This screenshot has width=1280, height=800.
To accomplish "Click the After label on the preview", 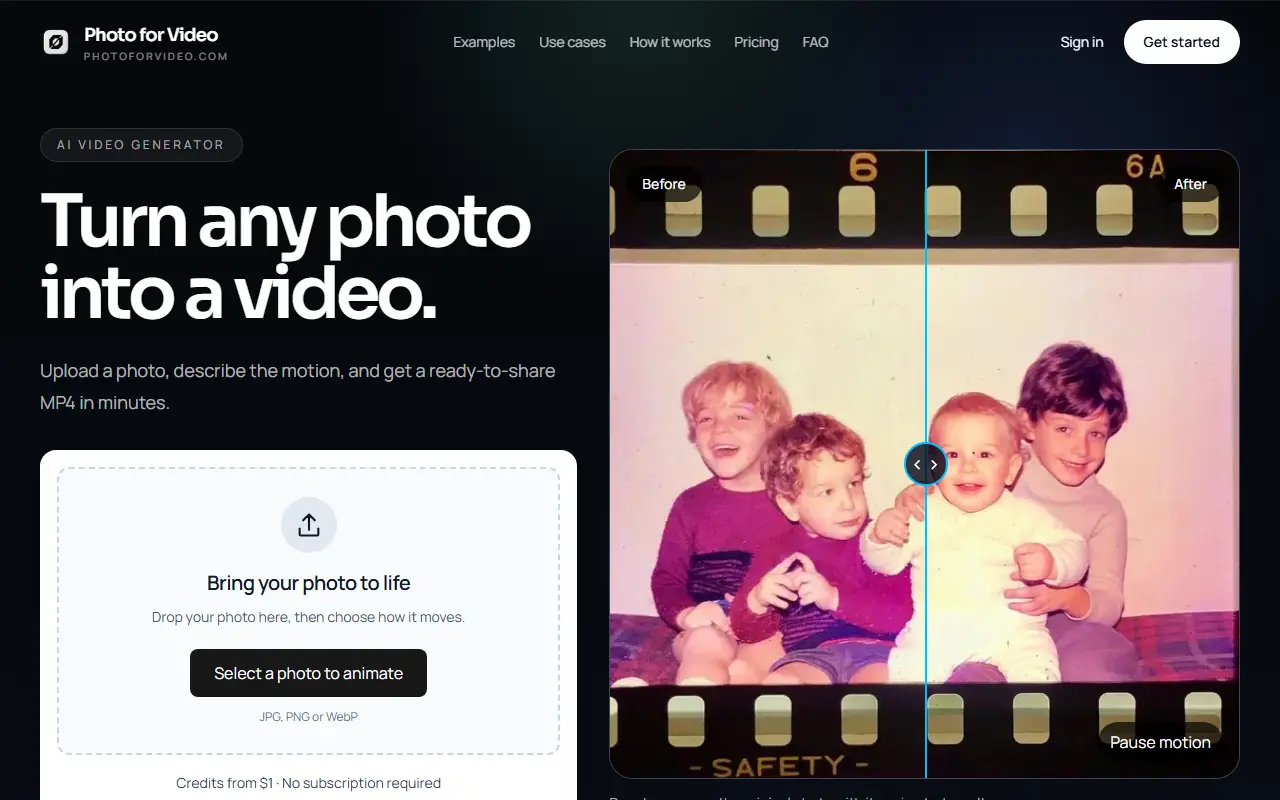I will pos(1190,184).
